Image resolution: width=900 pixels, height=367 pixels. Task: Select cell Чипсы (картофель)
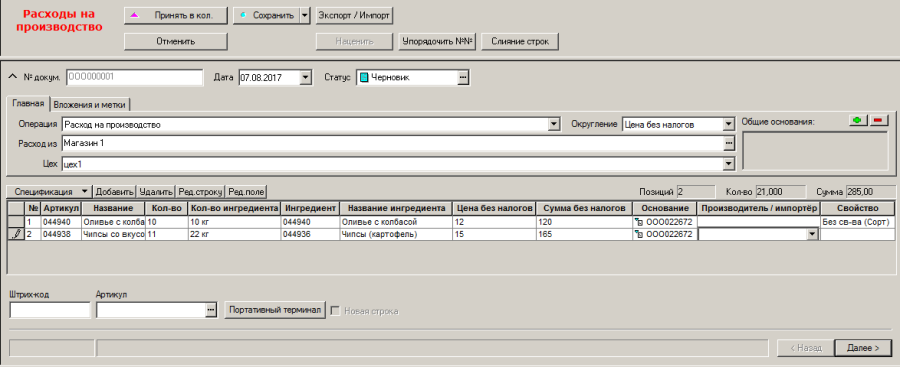tap(396, 234)
